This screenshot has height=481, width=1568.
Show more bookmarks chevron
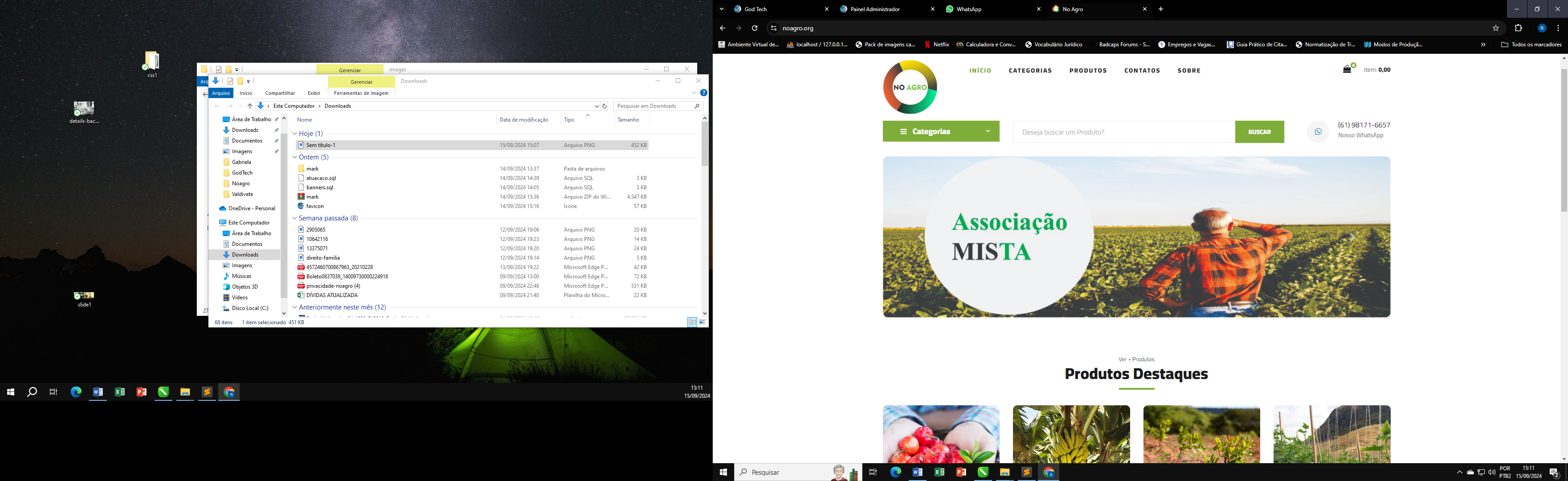1483,45
